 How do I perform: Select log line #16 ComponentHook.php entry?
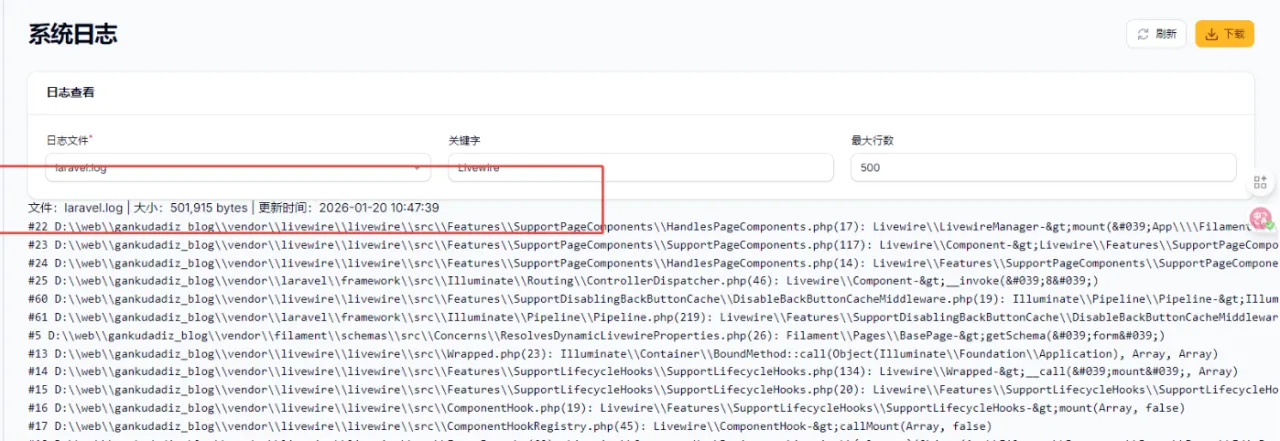coord(600,408)
